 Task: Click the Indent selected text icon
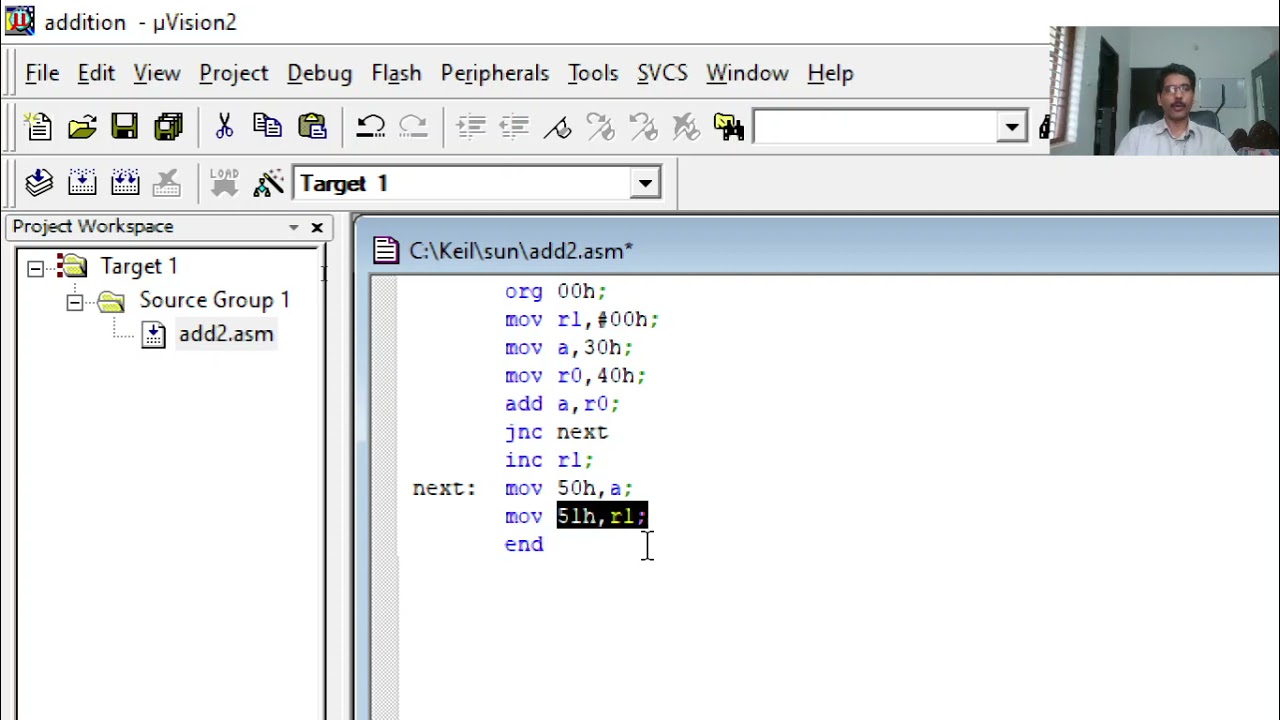tap(471, 127)
